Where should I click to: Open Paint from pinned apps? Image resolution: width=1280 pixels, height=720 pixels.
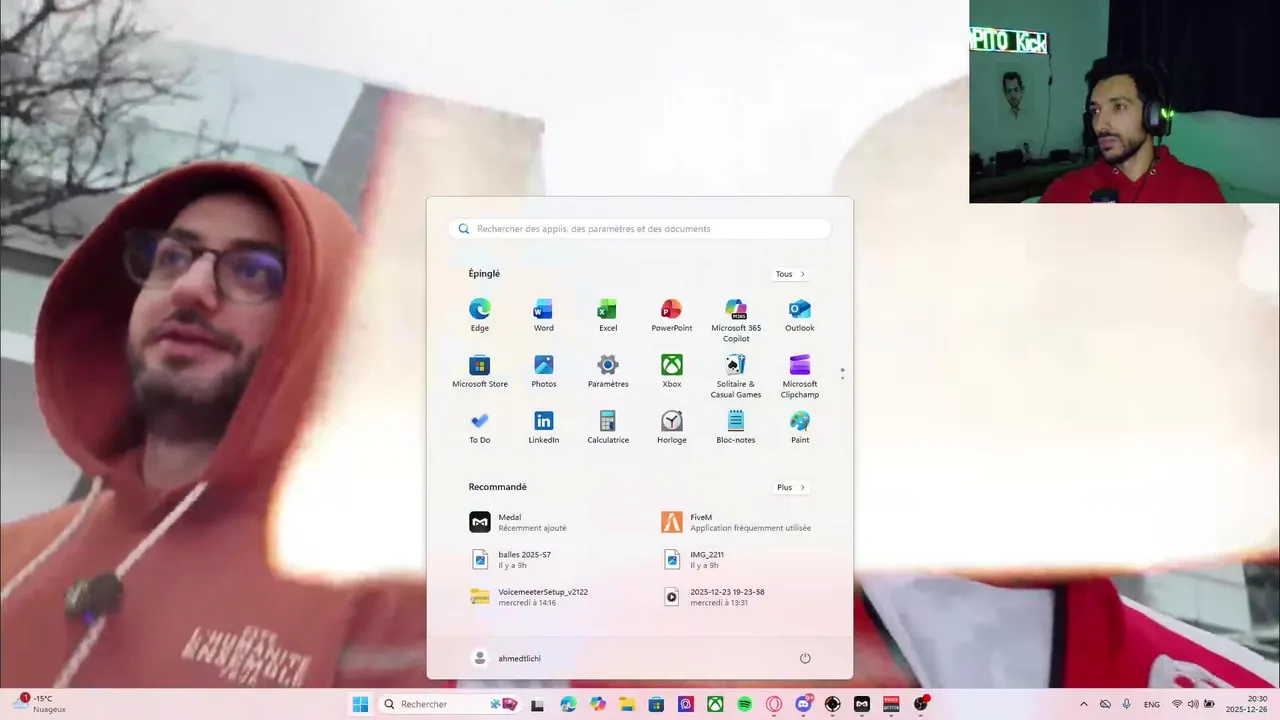click(800, 427)
